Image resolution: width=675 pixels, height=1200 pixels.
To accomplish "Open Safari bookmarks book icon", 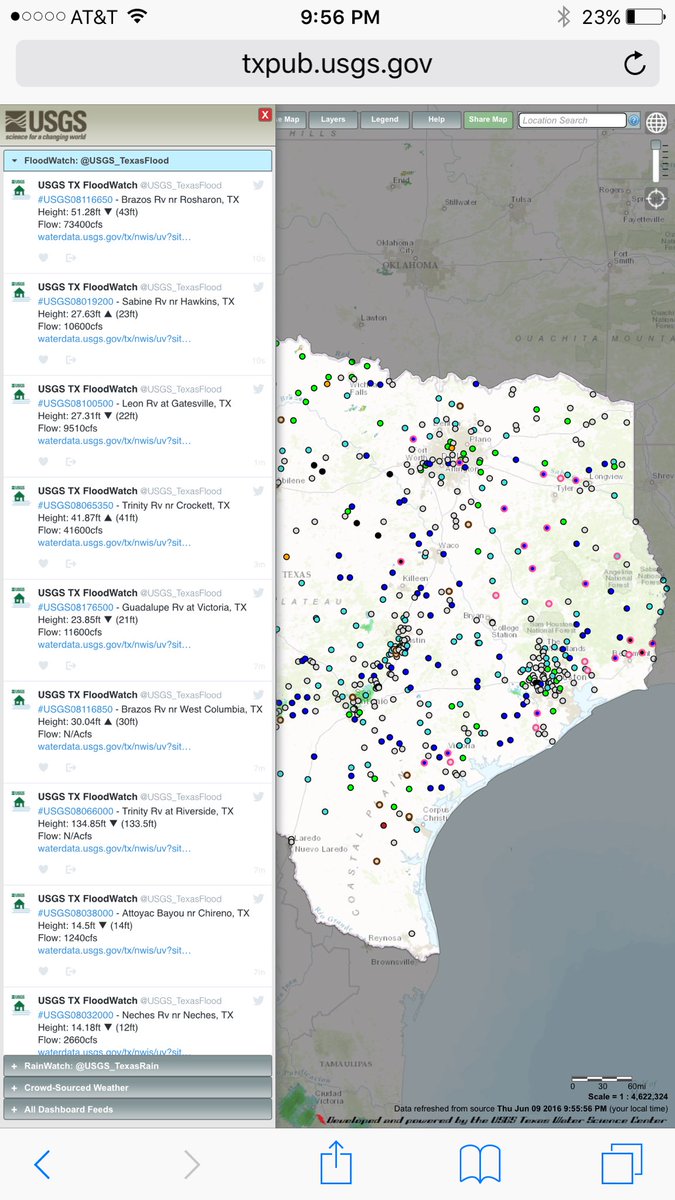I will [479, 1165].
